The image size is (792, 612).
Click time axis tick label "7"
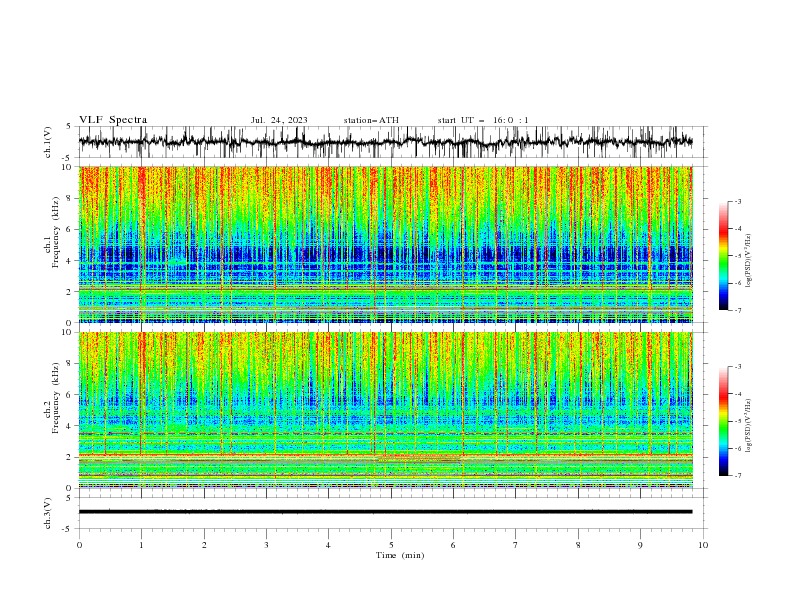click(x=516, y=545)
